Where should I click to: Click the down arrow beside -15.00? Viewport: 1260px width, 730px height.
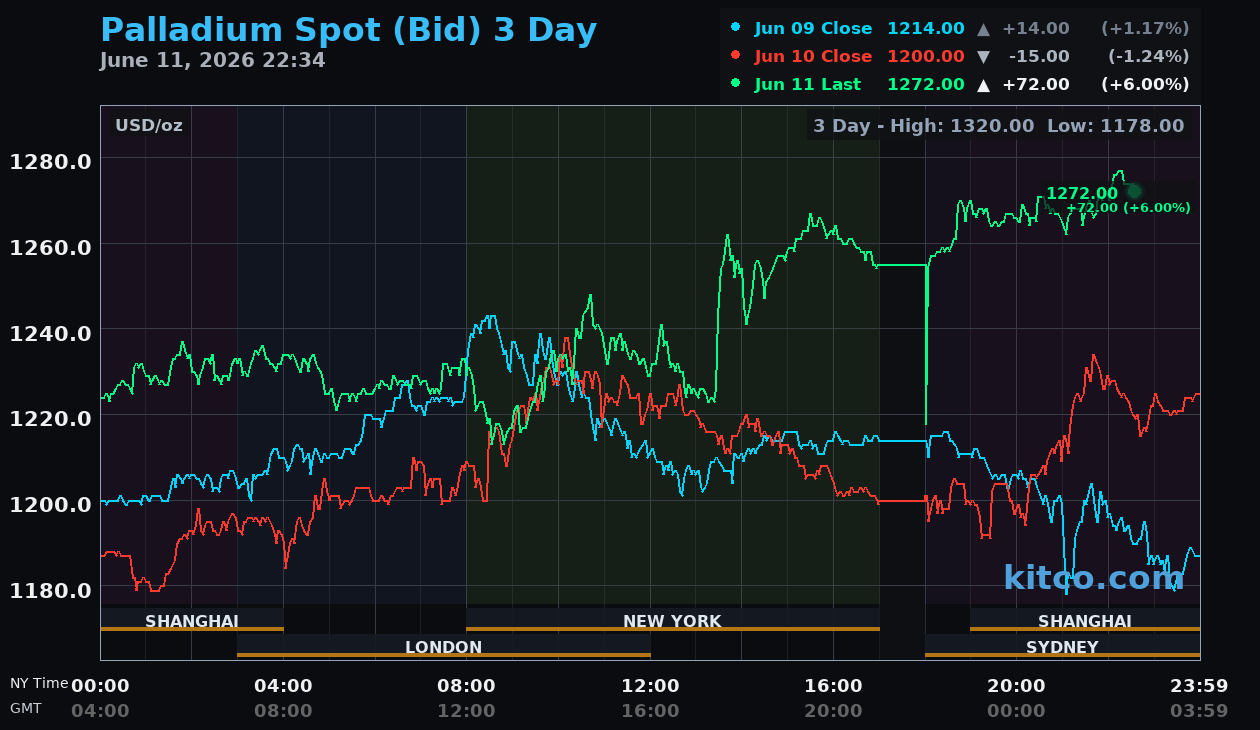tap(984, 57)
